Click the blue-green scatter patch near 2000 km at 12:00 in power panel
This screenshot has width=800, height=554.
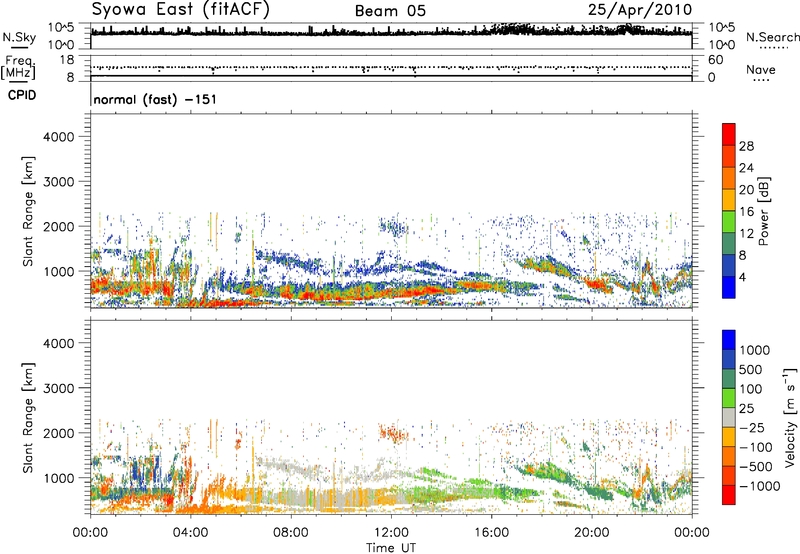394,225
